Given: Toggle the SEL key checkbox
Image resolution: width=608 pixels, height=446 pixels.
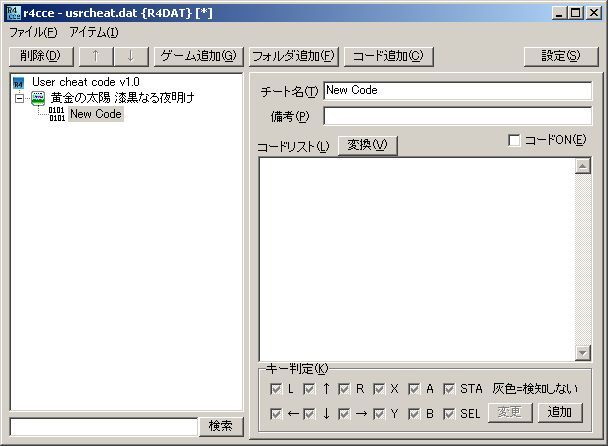Looking at the screenshot, I should pyautogui.click(x=449, y=414).
